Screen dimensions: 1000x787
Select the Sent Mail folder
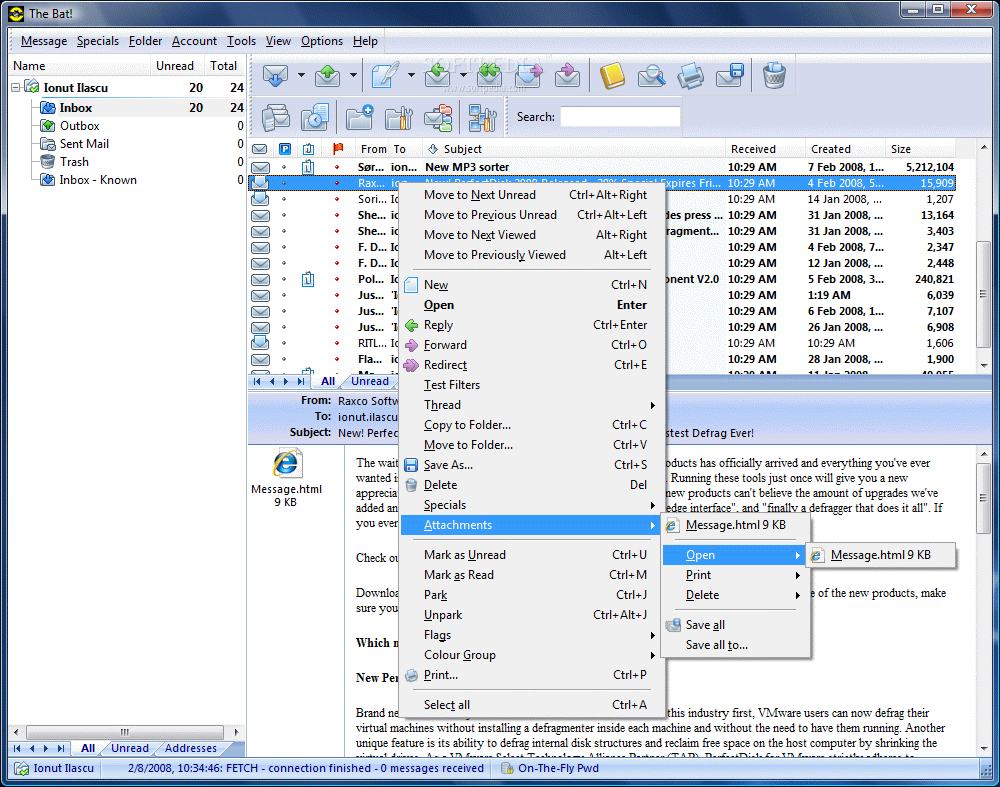coord(84,144)
